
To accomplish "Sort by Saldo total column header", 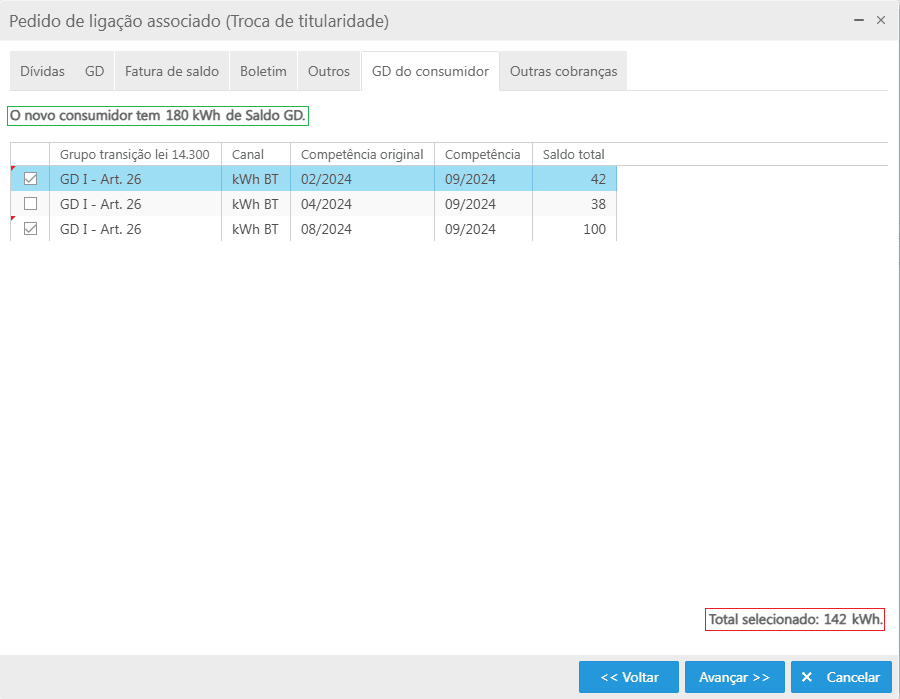I will pyautogui.click(x=573, y=154).
